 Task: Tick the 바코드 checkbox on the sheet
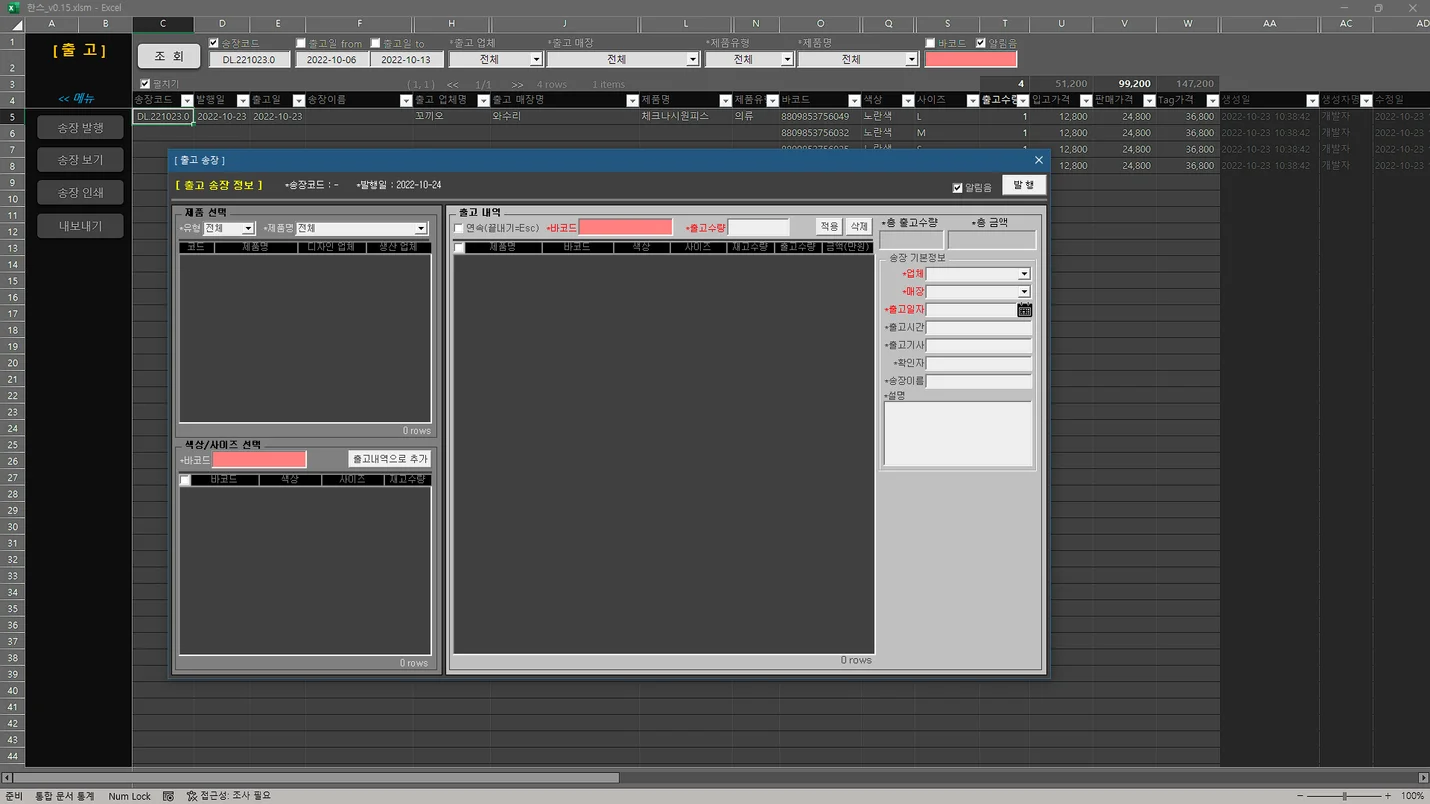931,43
